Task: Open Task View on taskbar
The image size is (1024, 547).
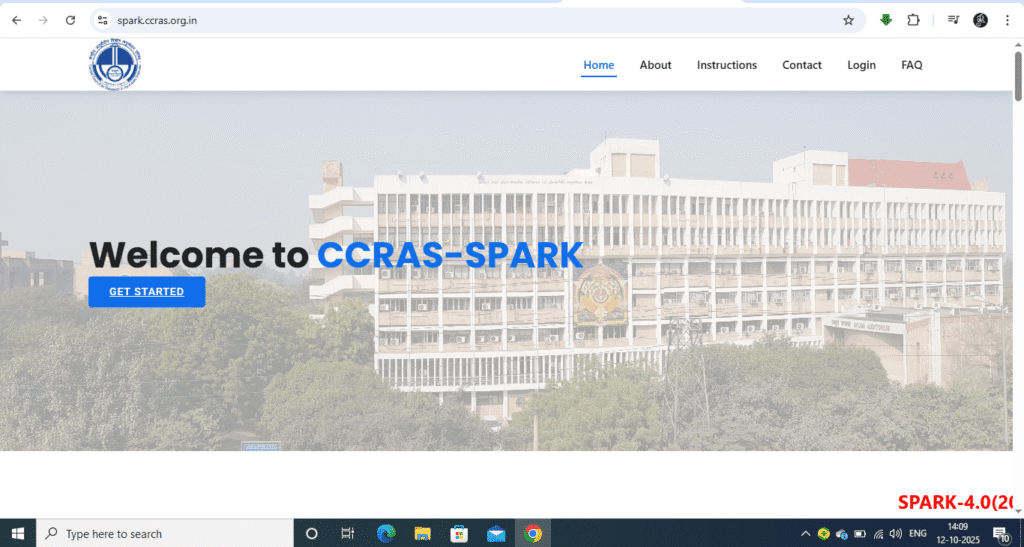Action: click(347, 533)
